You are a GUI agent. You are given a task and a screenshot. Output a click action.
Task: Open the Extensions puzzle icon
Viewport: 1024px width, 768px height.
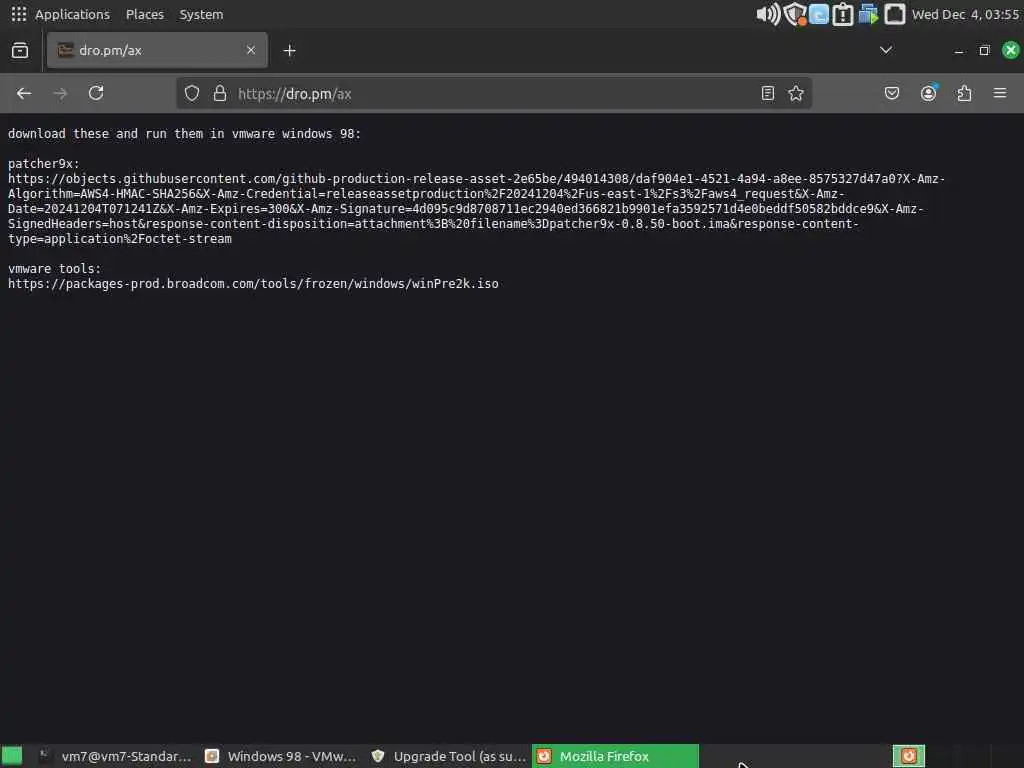(964, 93)
